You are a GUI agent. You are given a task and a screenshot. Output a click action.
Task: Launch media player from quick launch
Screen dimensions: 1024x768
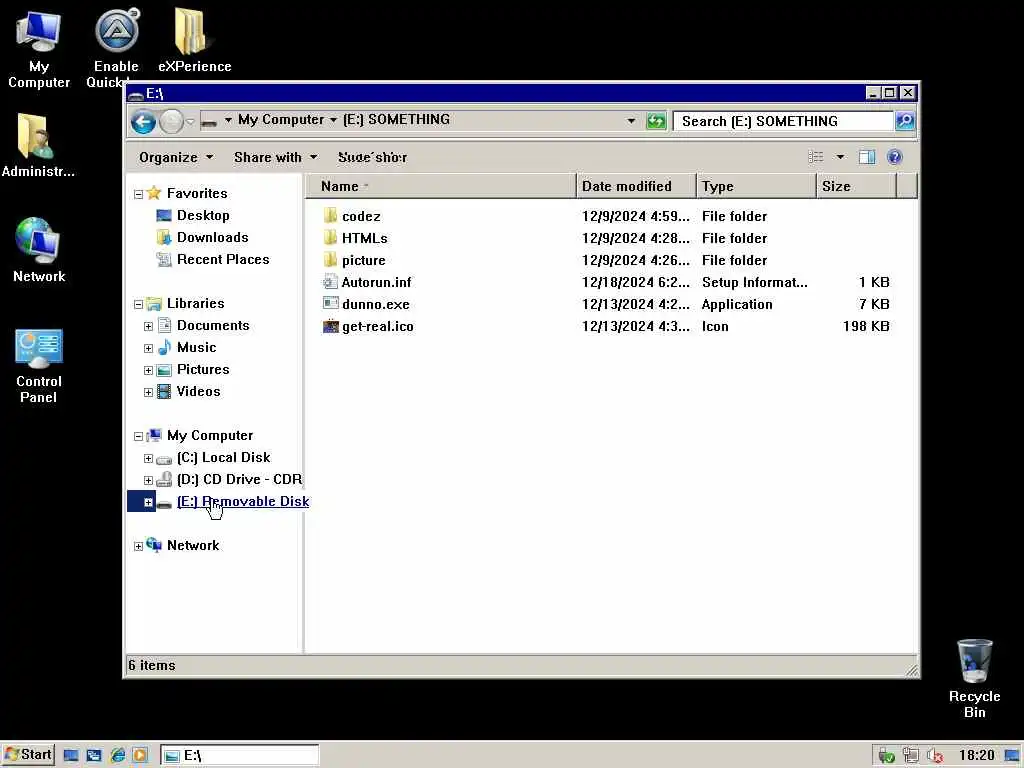click(x=140, y=756)
